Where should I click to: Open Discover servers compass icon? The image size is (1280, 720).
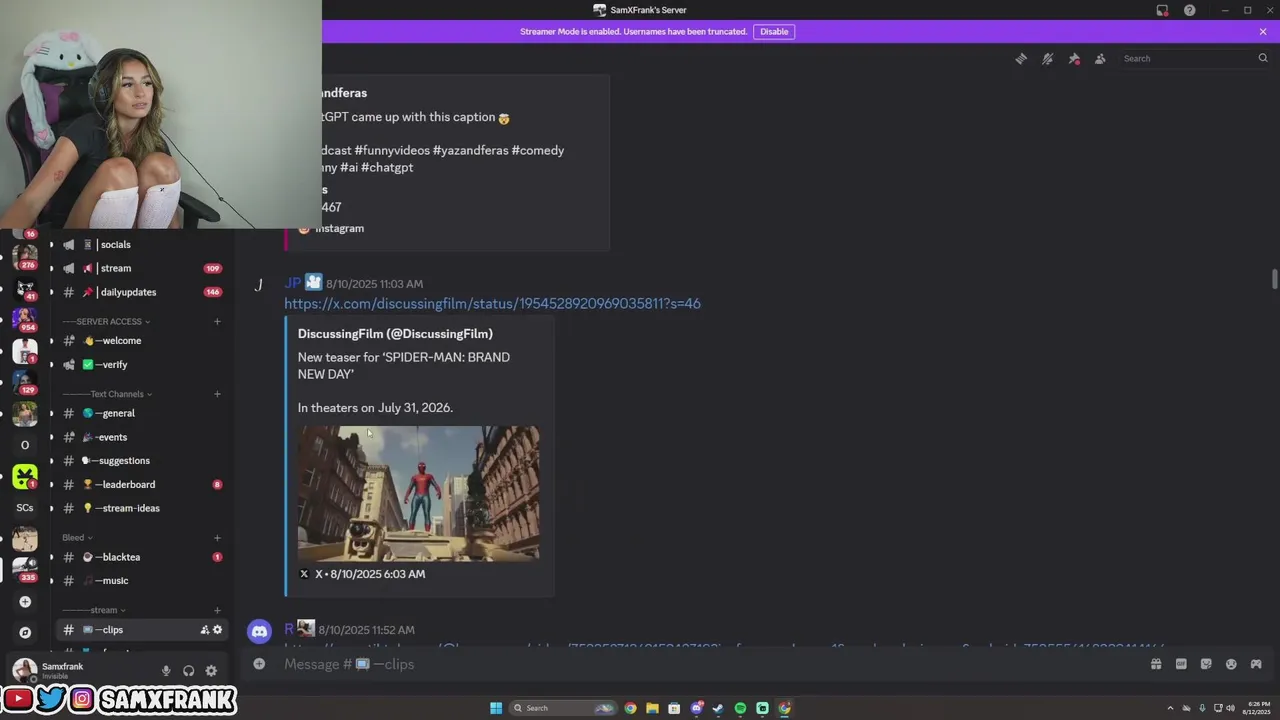tap(25, 632)
